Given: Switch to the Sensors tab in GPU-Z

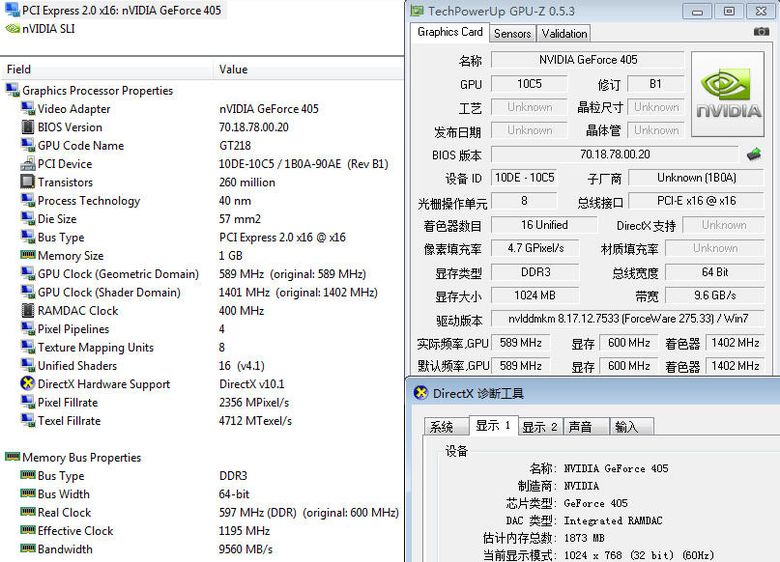Looking at the screenshot, I should 512,33.
